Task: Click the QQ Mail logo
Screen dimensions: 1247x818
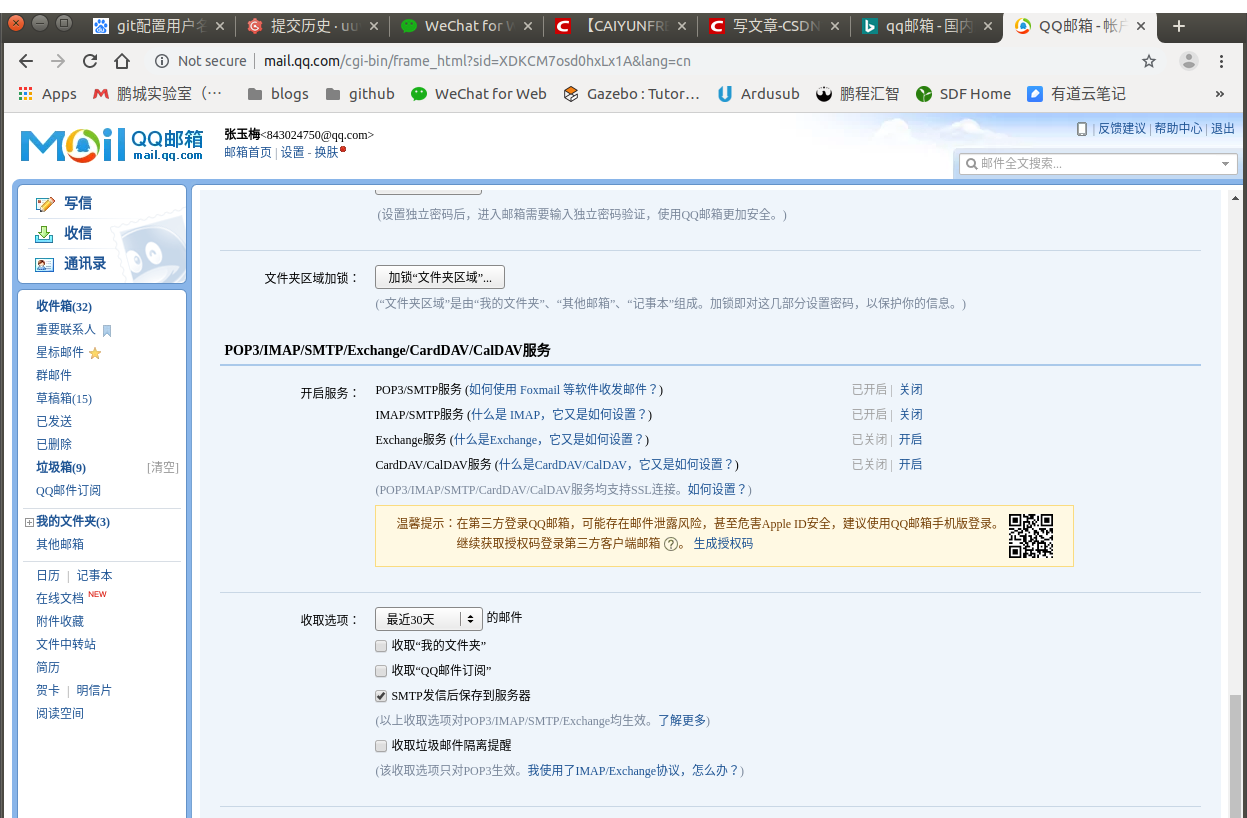Action: click(x=112, y=144)
